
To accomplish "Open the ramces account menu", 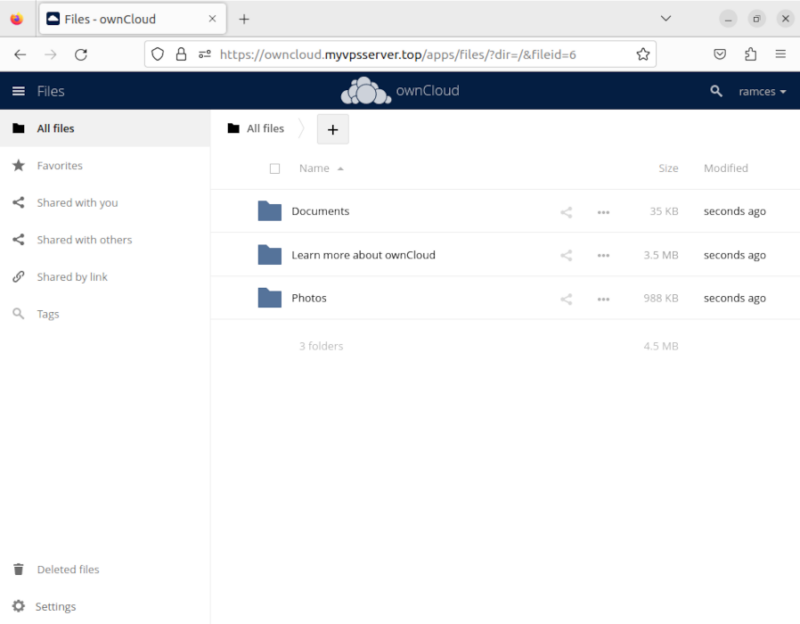I will (x=762, y=90).
